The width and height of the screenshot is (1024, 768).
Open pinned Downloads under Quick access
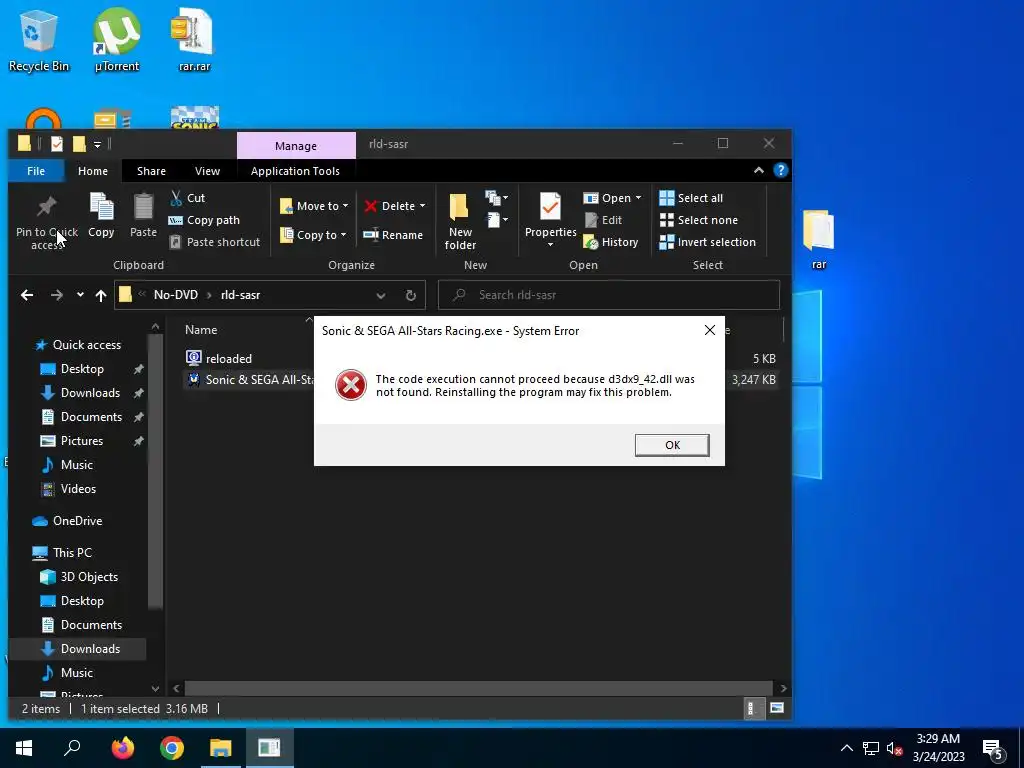[x=90, y=393]
